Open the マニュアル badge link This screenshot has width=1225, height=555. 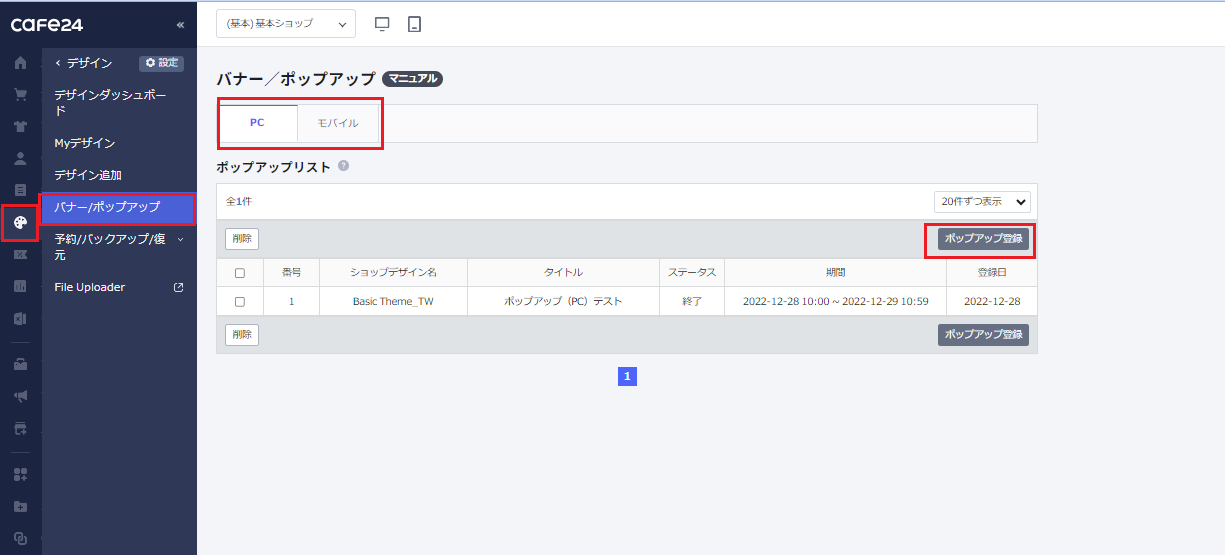[412, 78]
